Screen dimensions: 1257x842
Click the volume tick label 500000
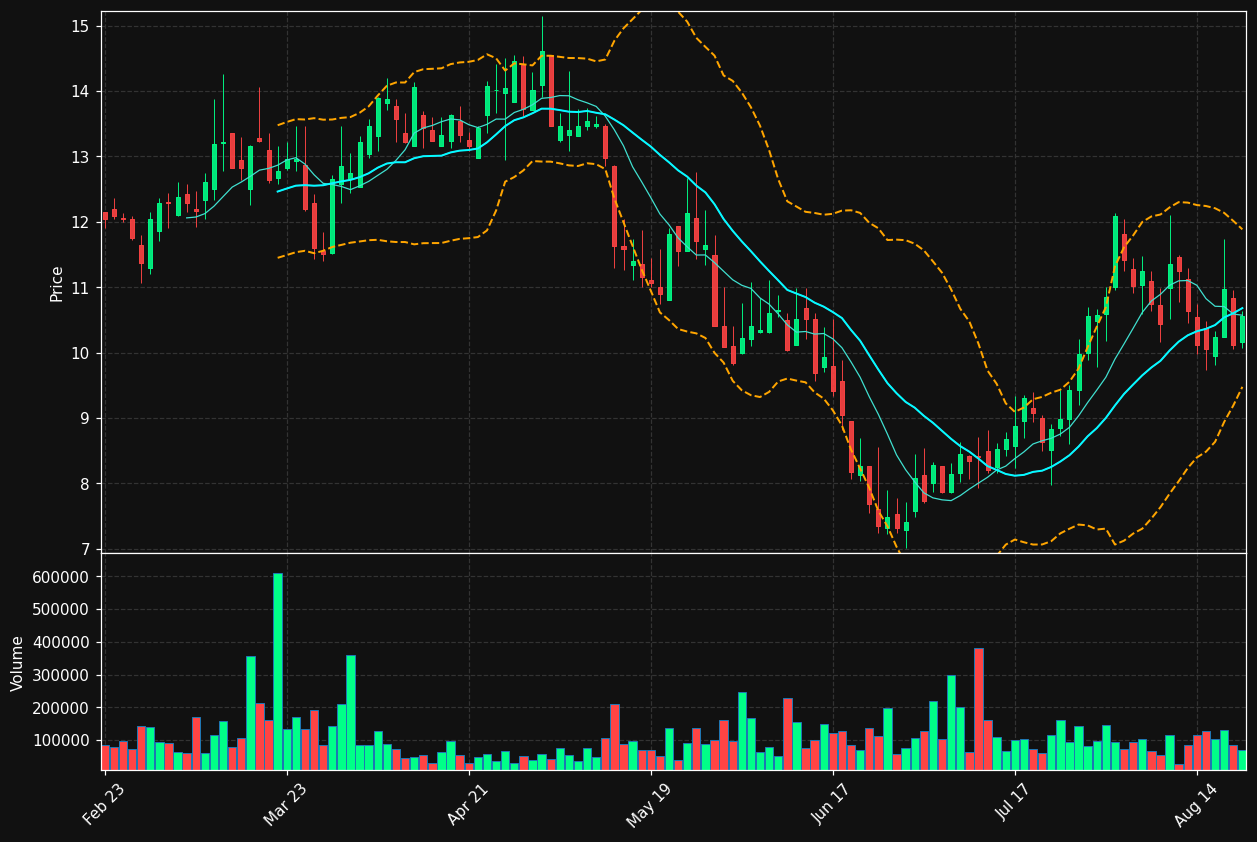click(x=61, y=610)
